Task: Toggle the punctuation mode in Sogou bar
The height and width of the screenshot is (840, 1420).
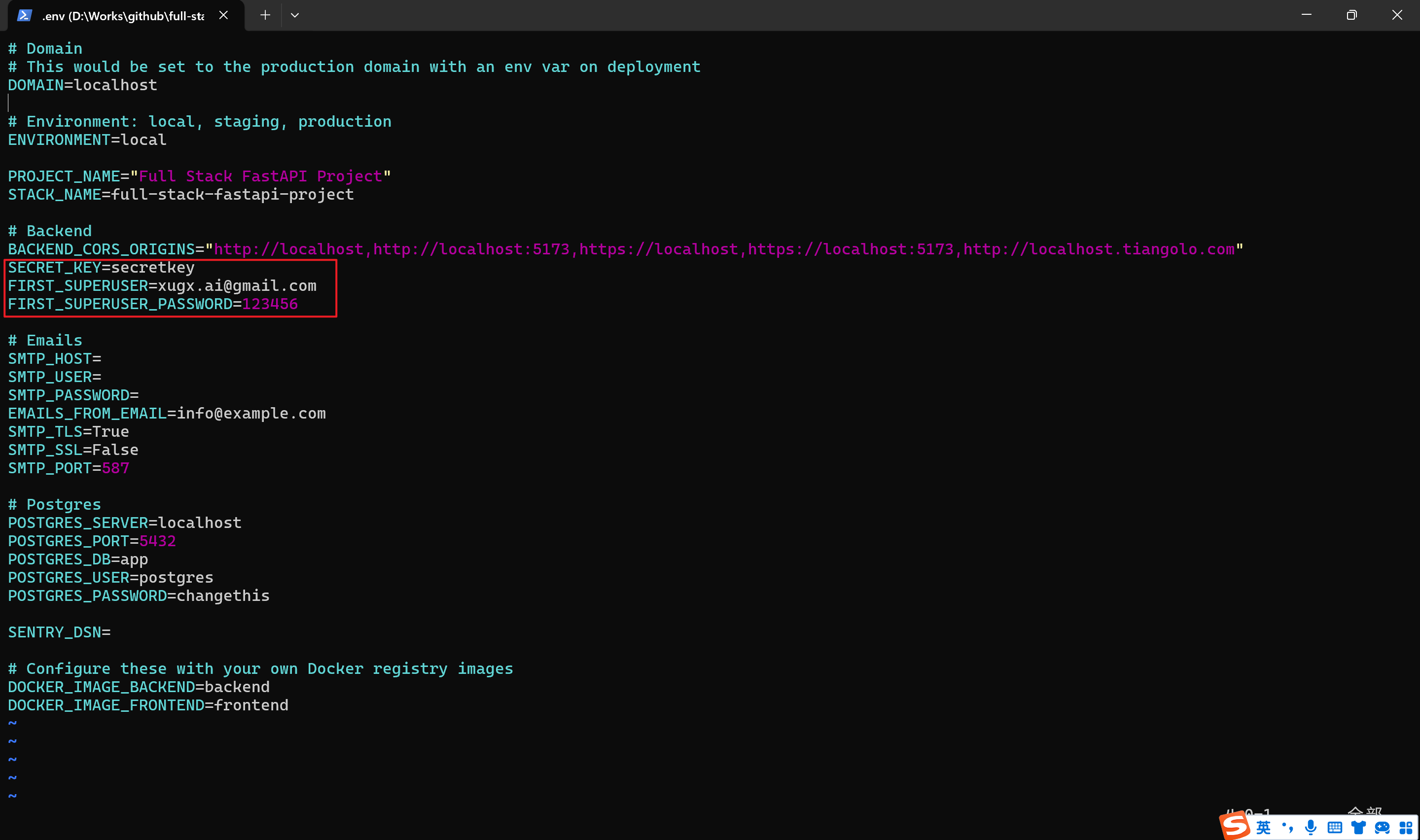Action: (x=1287, y=828)
